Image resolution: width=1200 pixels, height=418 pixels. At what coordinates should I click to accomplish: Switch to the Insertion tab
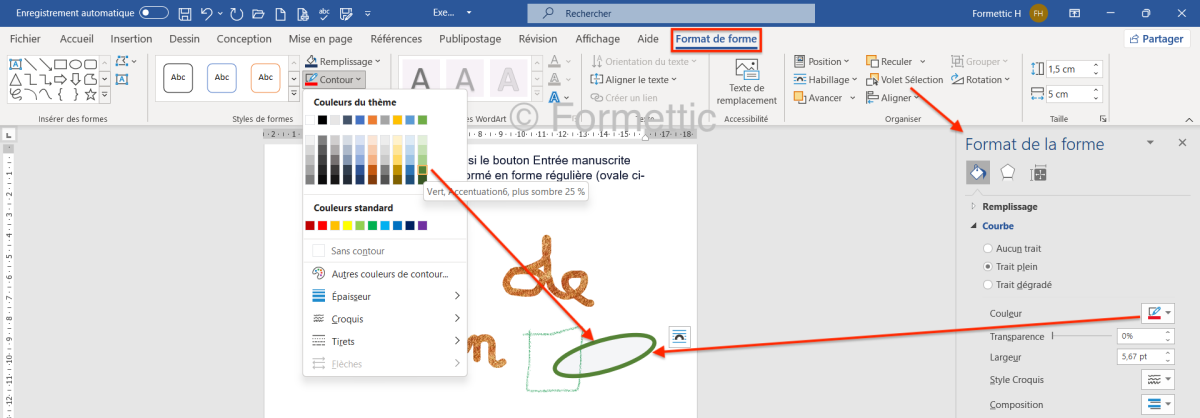click(x=131, y=39)
